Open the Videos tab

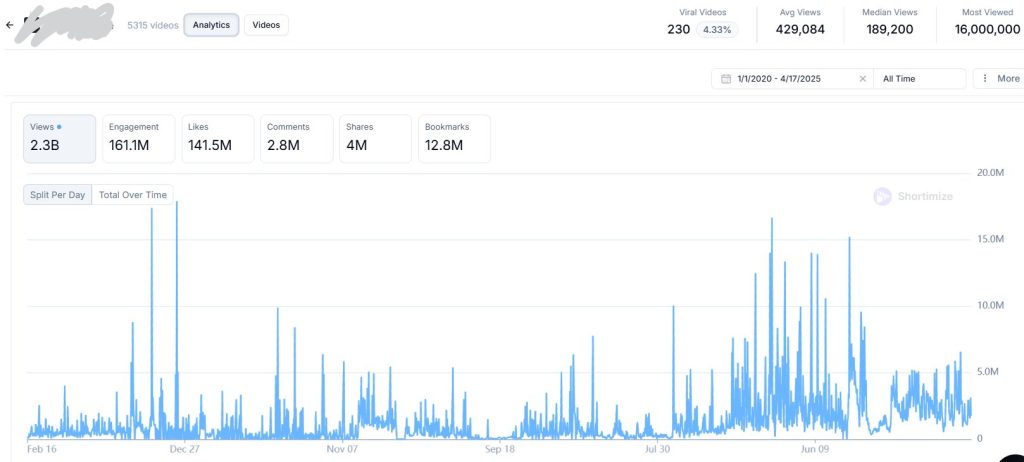tap(266, 25)
